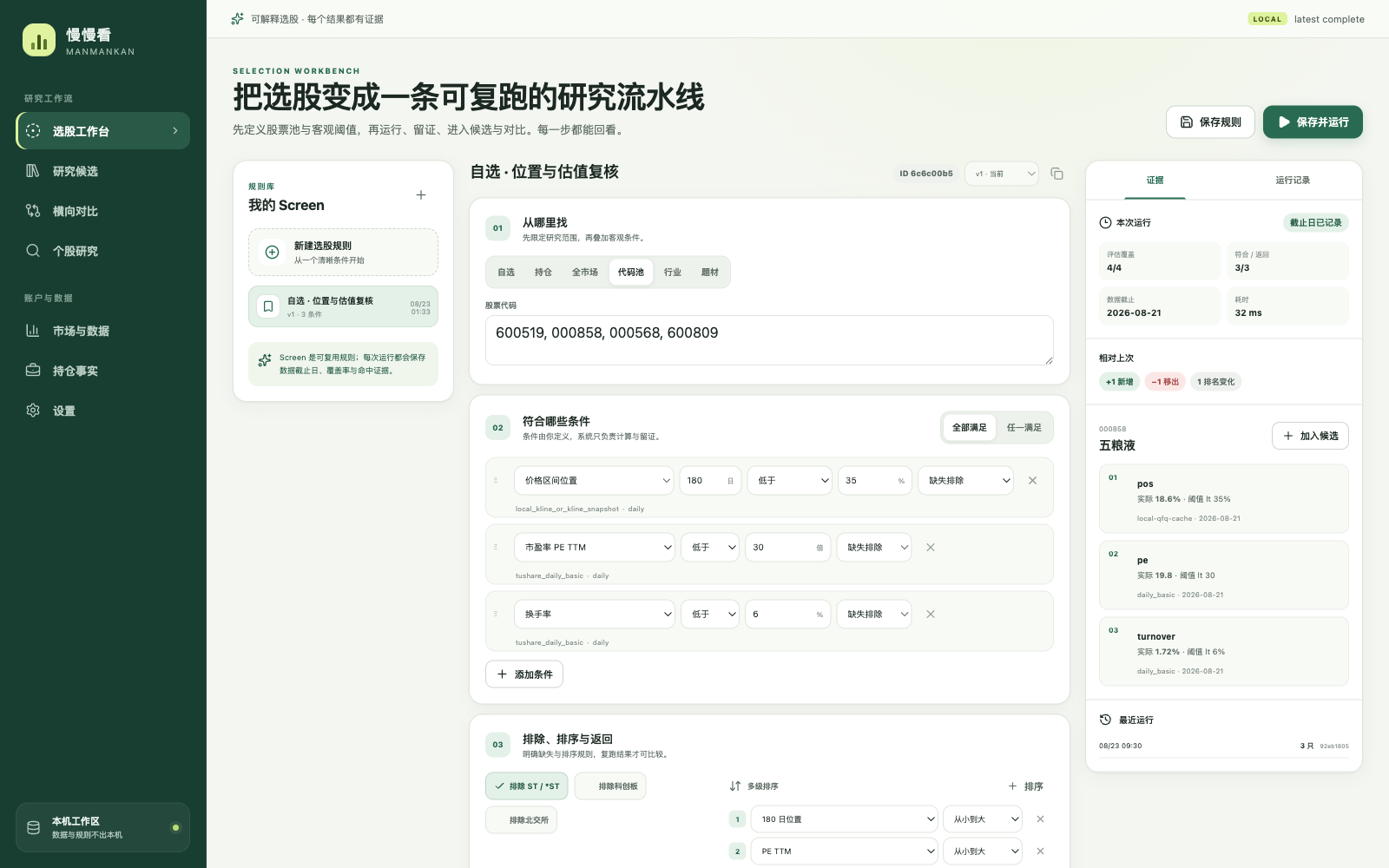The width and height of the screenshot is (1389, 868).
Task: Select the 持仓 scope tab
Action: pos(543,273)
